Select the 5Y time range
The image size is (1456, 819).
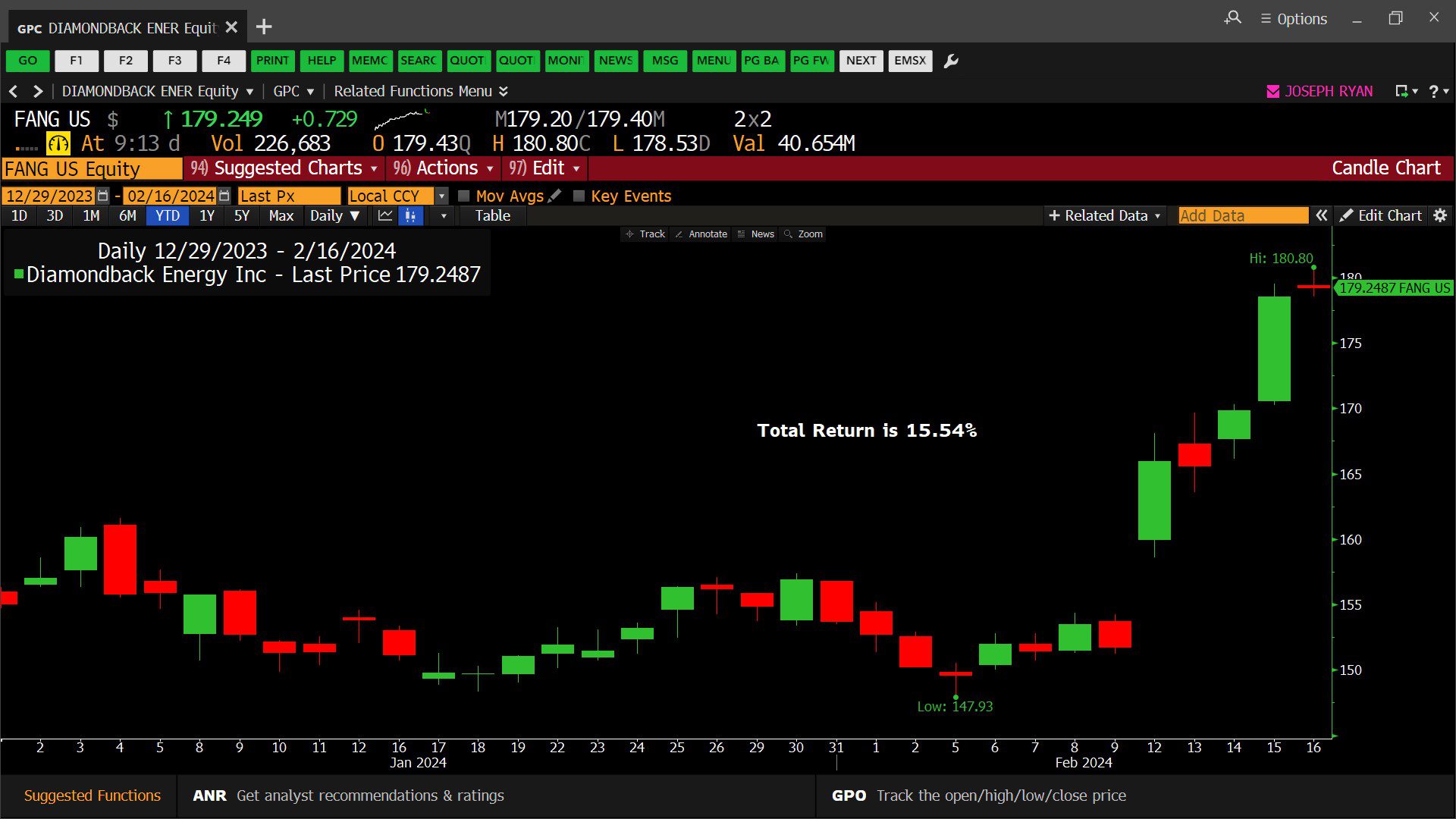[242, 215]
